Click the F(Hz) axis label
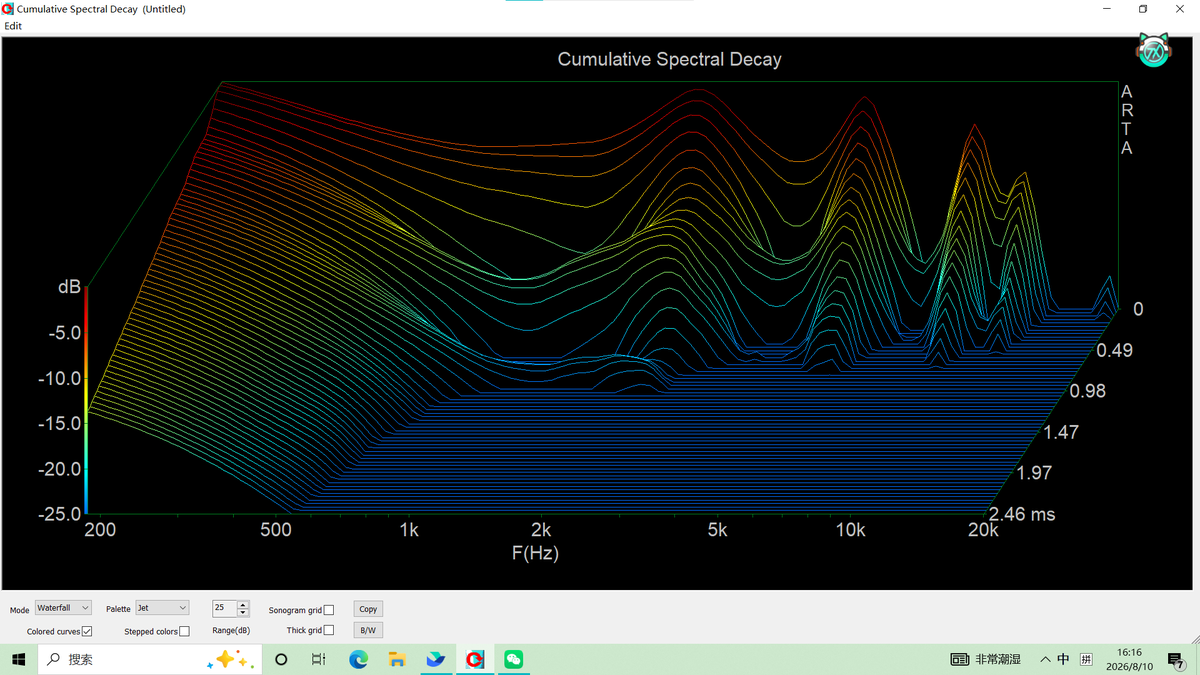 pyautogui.click(x=535, y=552)
